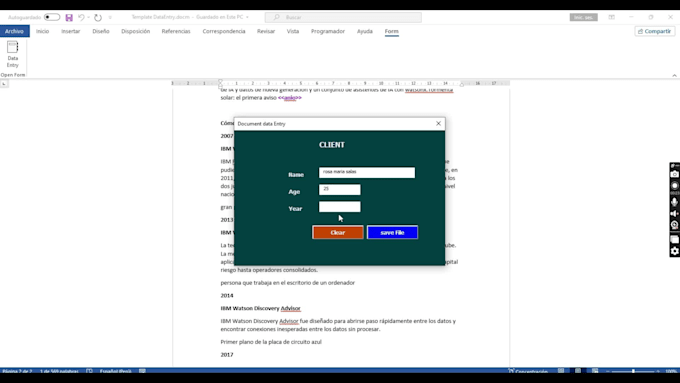Click the zoom in plus icon

658,371
